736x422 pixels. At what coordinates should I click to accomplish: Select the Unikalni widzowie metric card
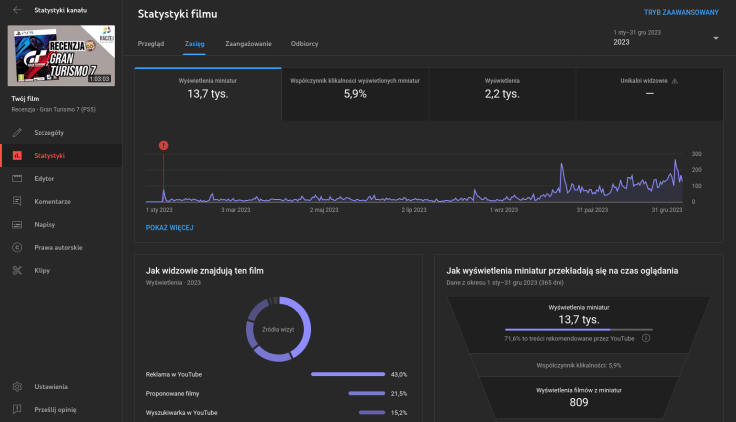click(649, 88)
